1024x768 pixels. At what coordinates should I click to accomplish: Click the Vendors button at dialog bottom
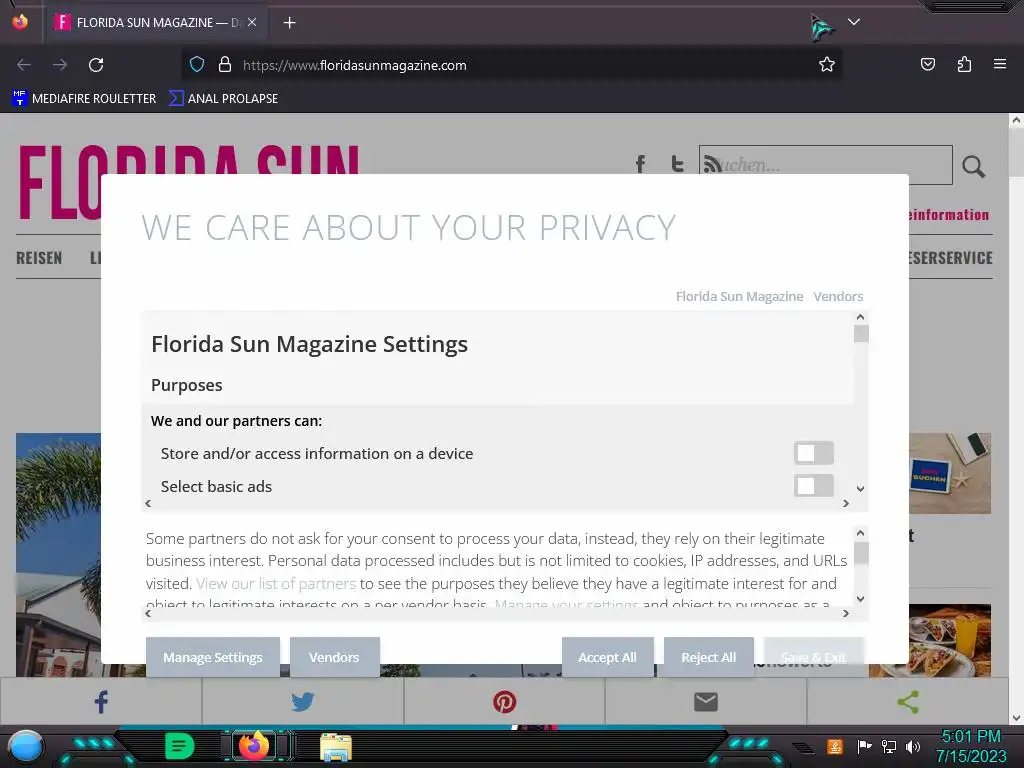334,657
